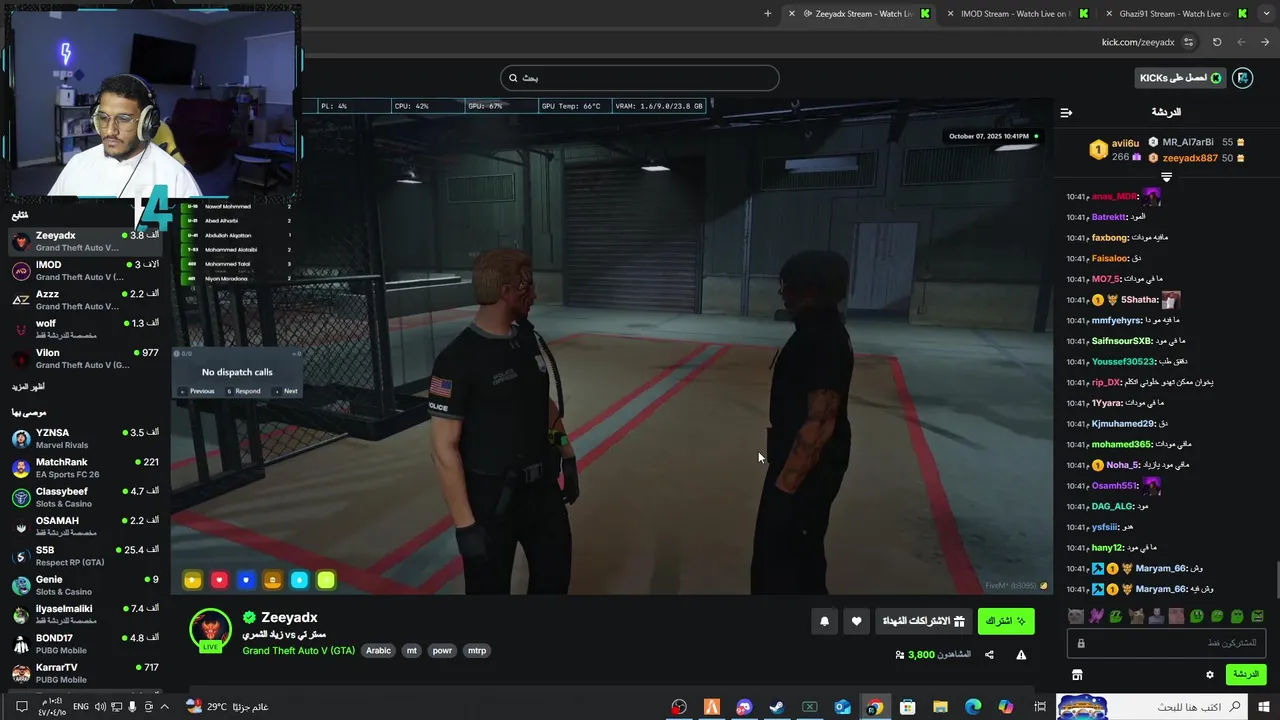Open the share stream icon

[x=989, y=655]
